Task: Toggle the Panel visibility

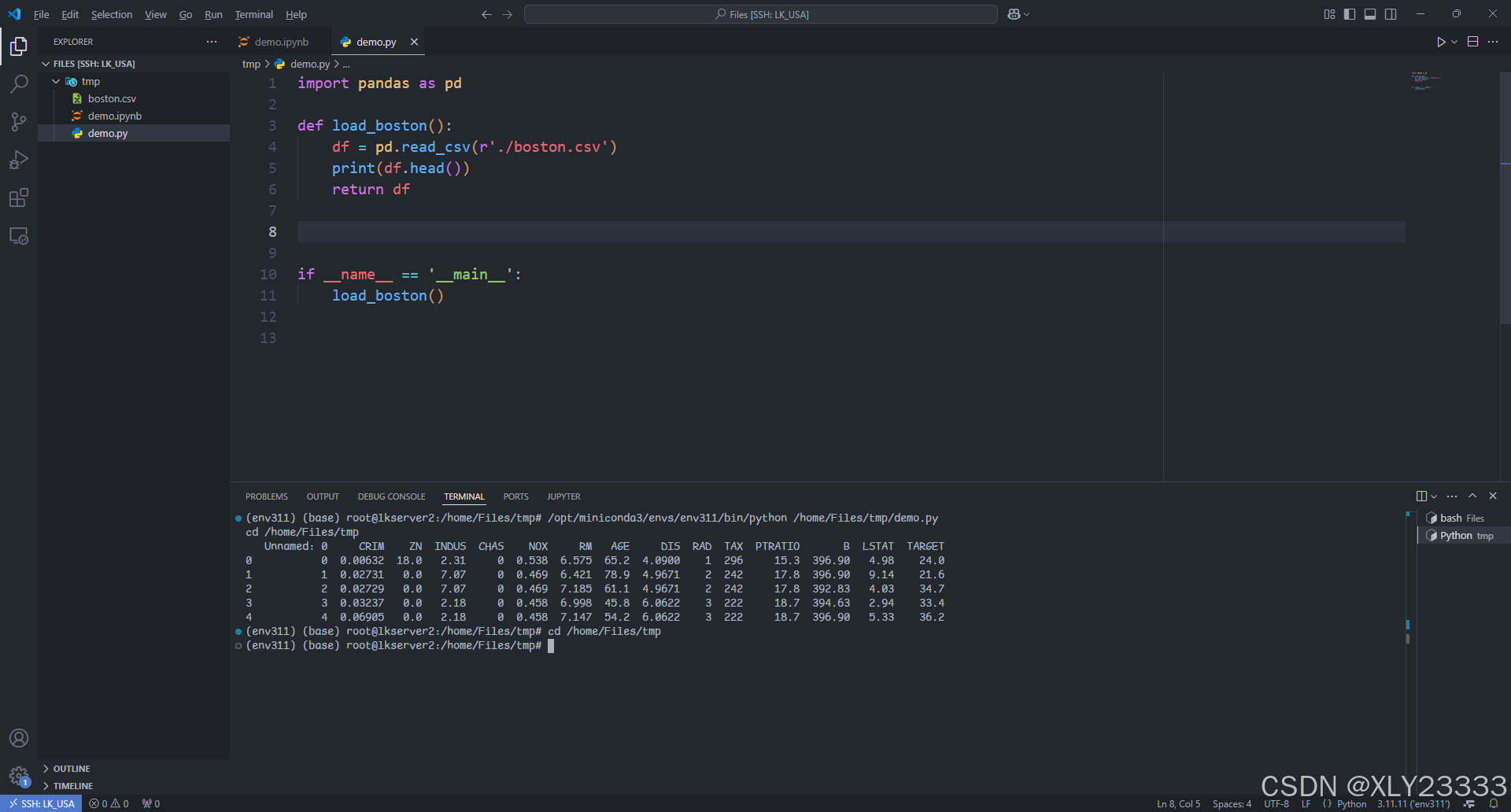Action: click(1370, 14)
